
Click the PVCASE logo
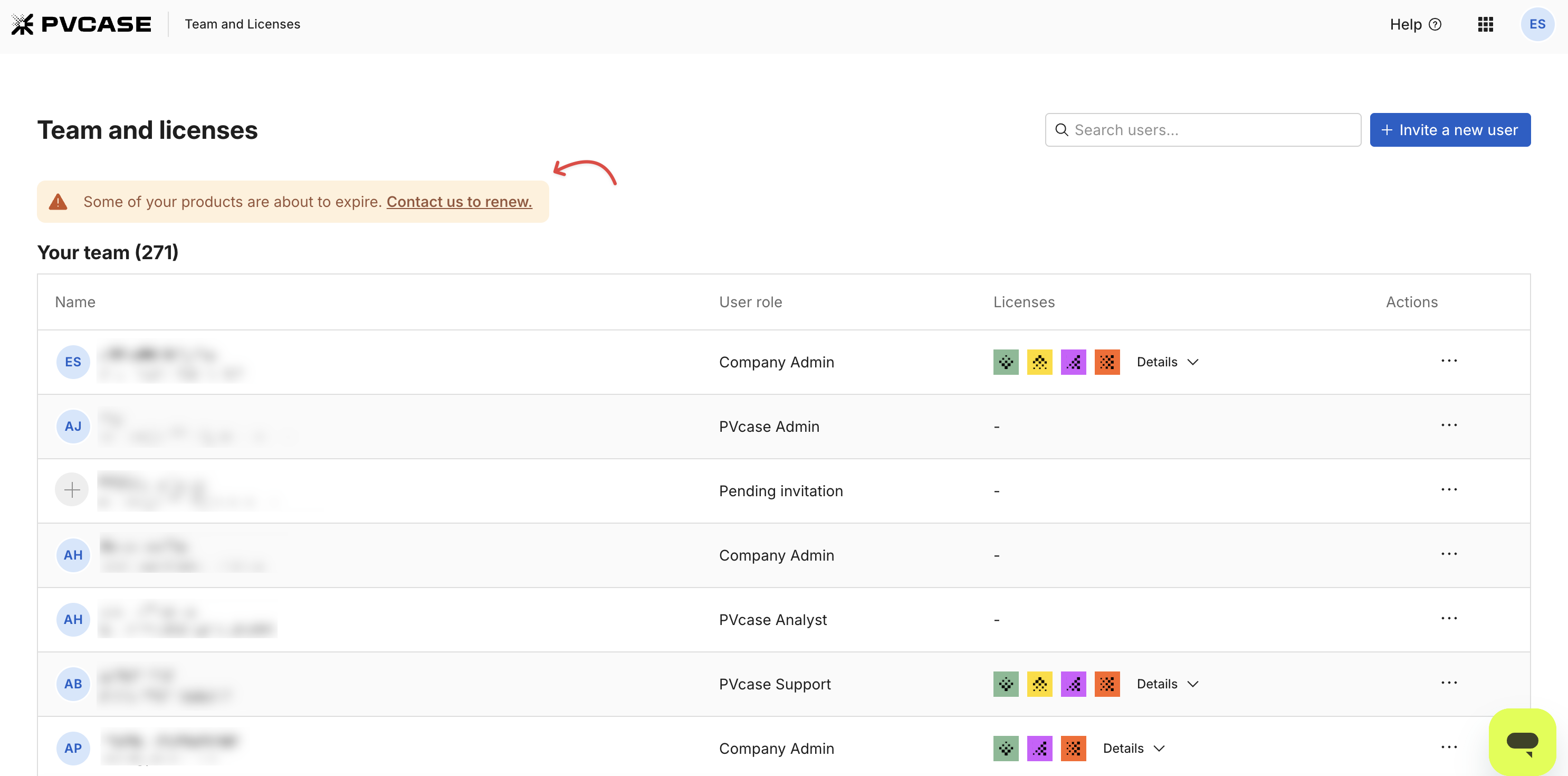(x=82, y=24)
